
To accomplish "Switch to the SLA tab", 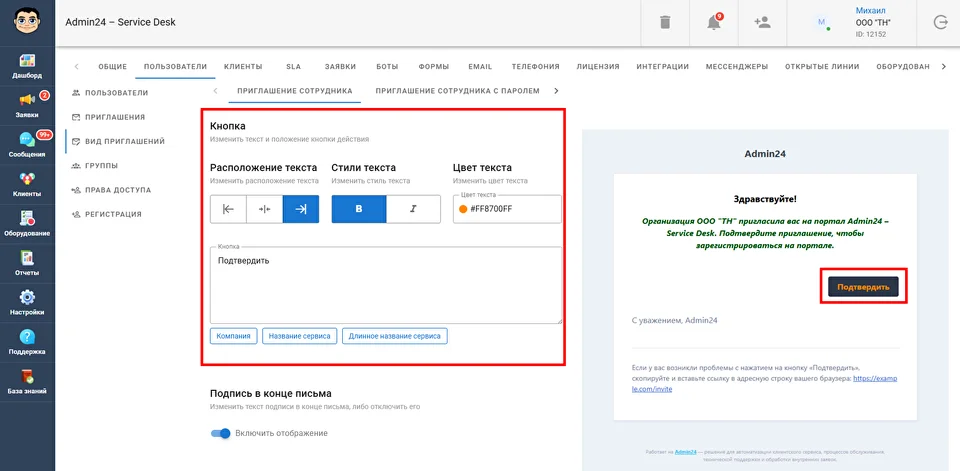I will (293, 67).
